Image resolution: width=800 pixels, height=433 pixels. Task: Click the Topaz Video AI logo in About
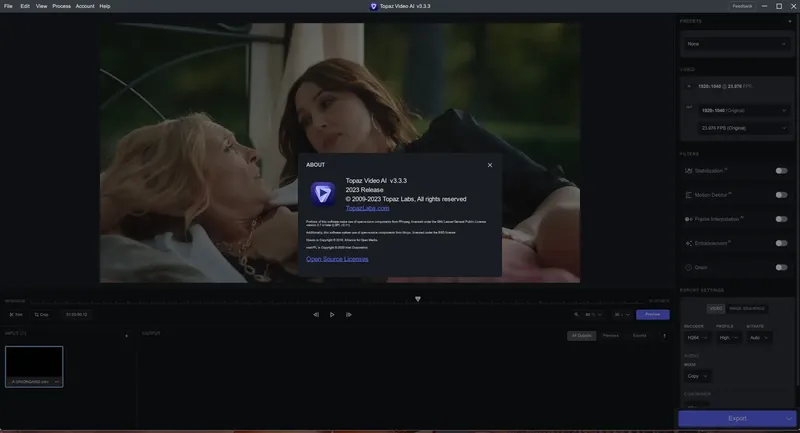pos(323,194)
